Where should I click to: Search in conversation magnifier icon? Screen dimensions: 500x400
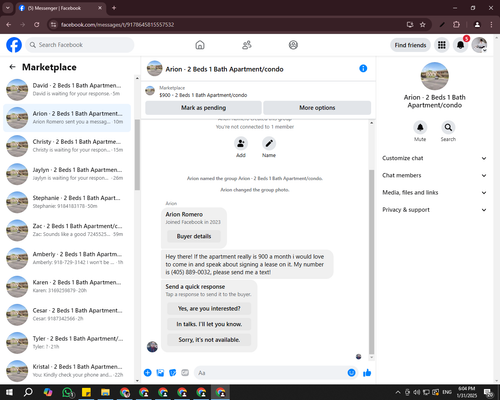point(448,127)
